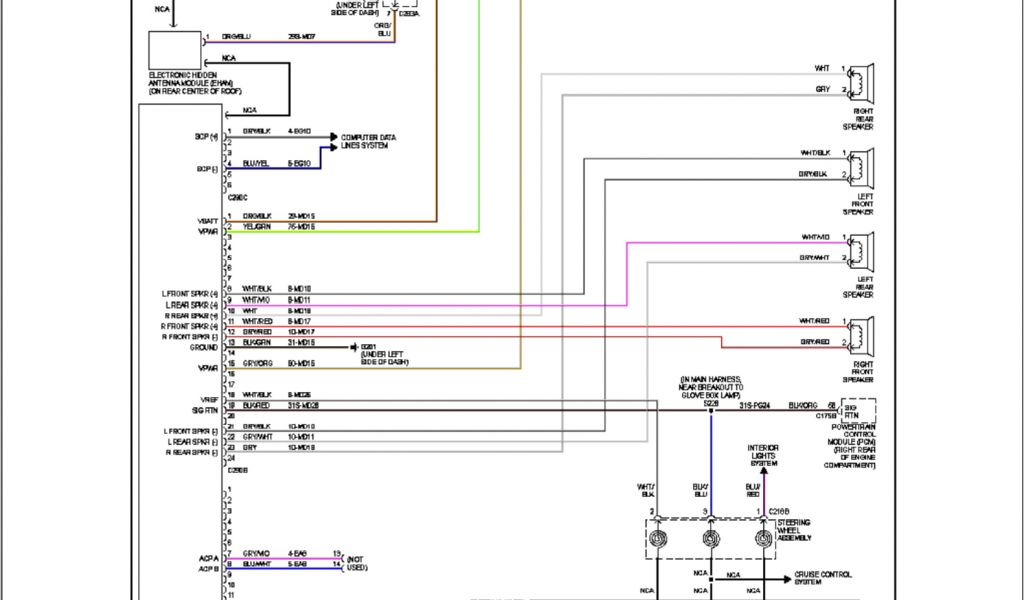
Task: Select the WHT/VIO wire label at pin 9
Action: [256, 299]
